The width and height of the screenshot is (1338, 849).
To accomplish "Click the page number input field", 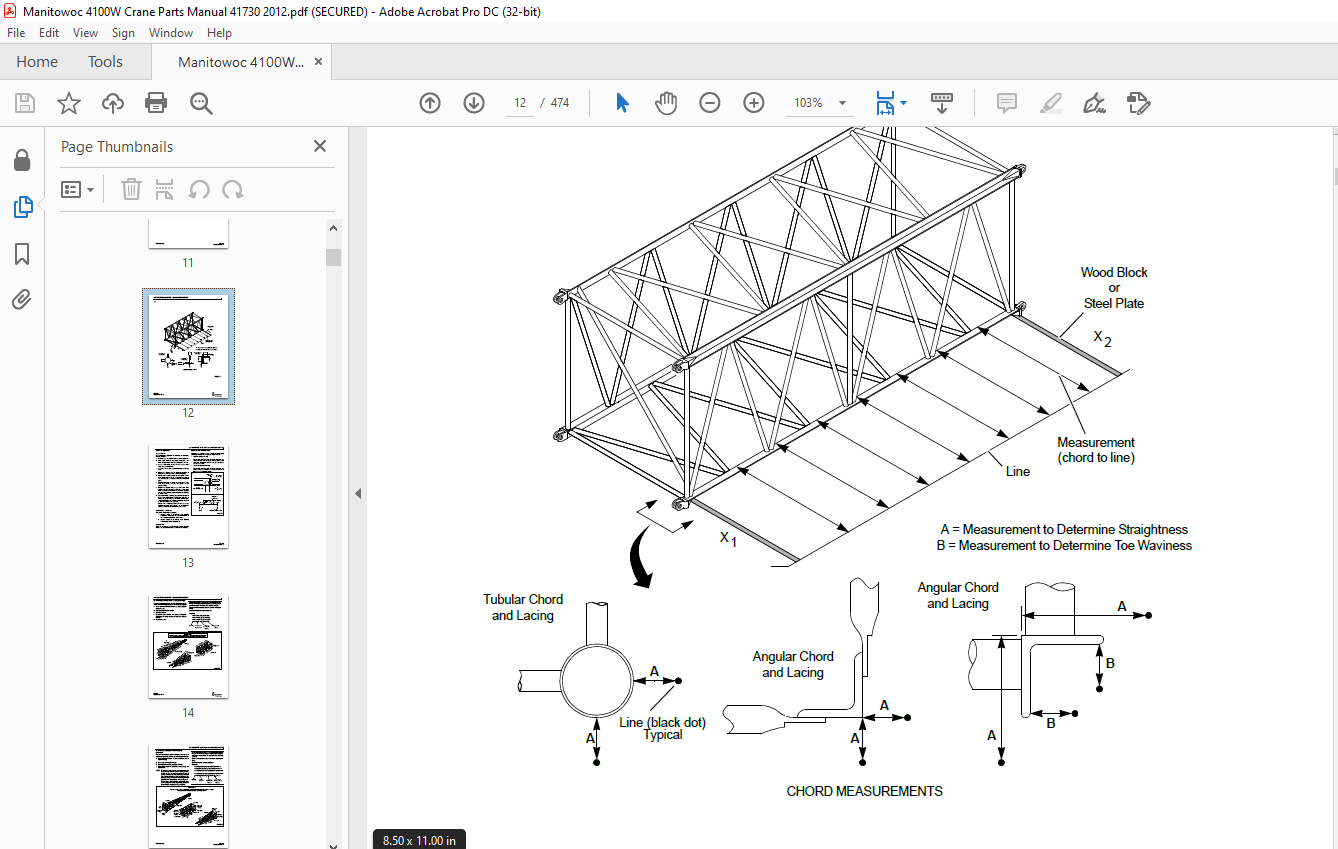I will pyautogui.click(x=520, y=103).
